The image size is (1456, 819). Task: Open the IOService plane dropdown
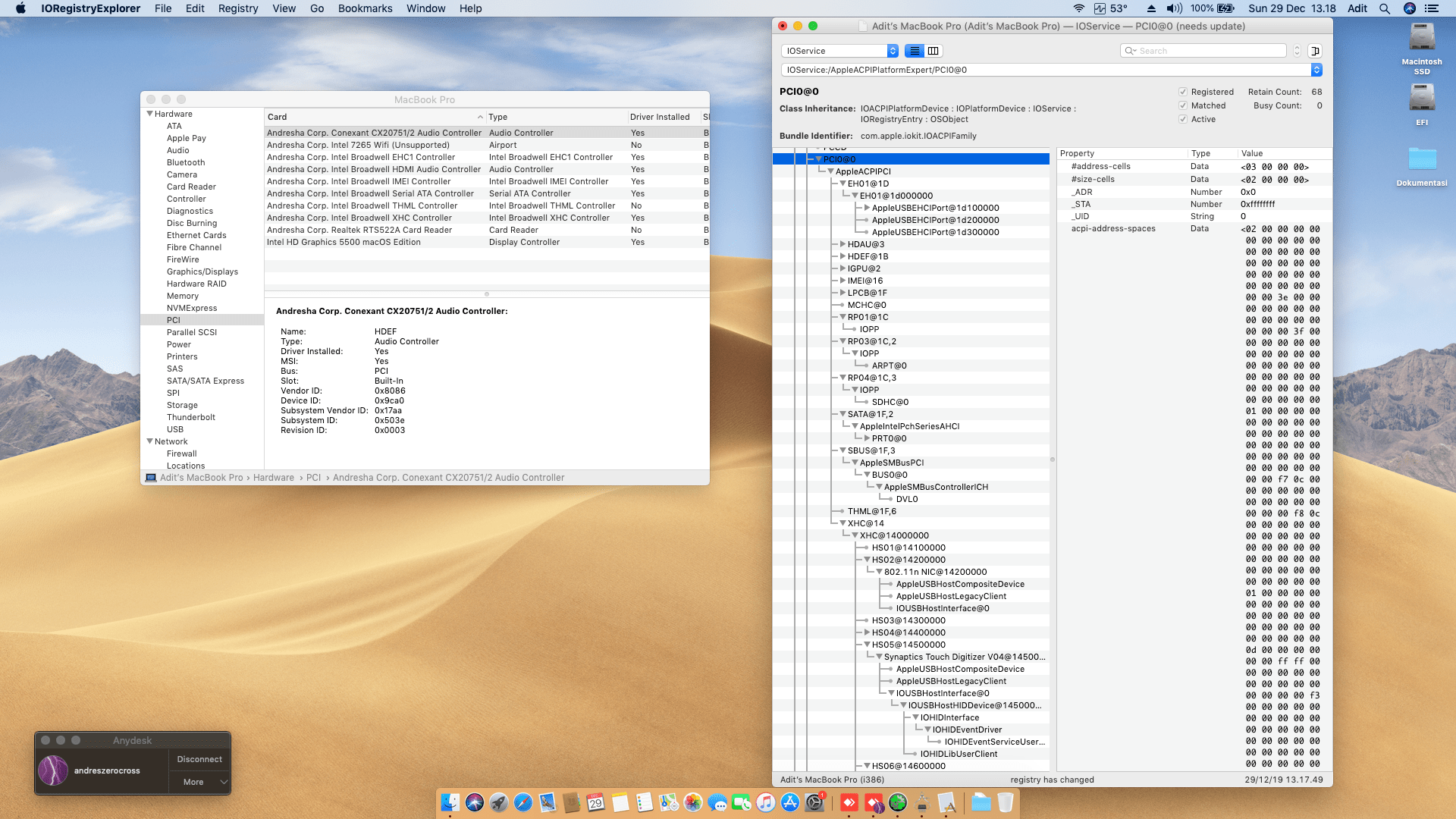tap(839, 51)
